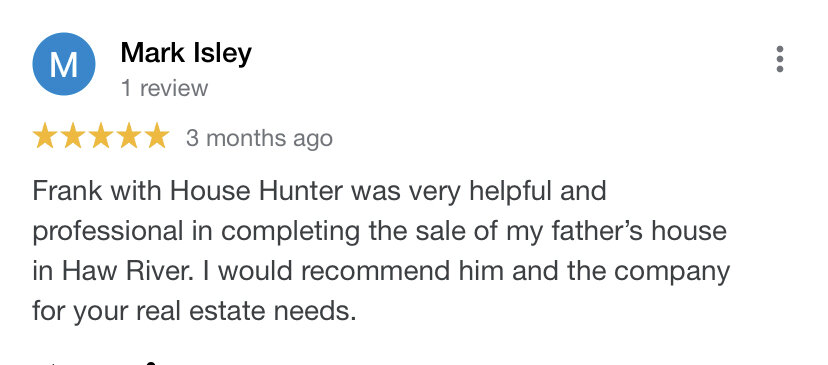This screenshot has height=365, width=828.
Task: Click the '3 months ago' timestamp
Action: point(259,138)
